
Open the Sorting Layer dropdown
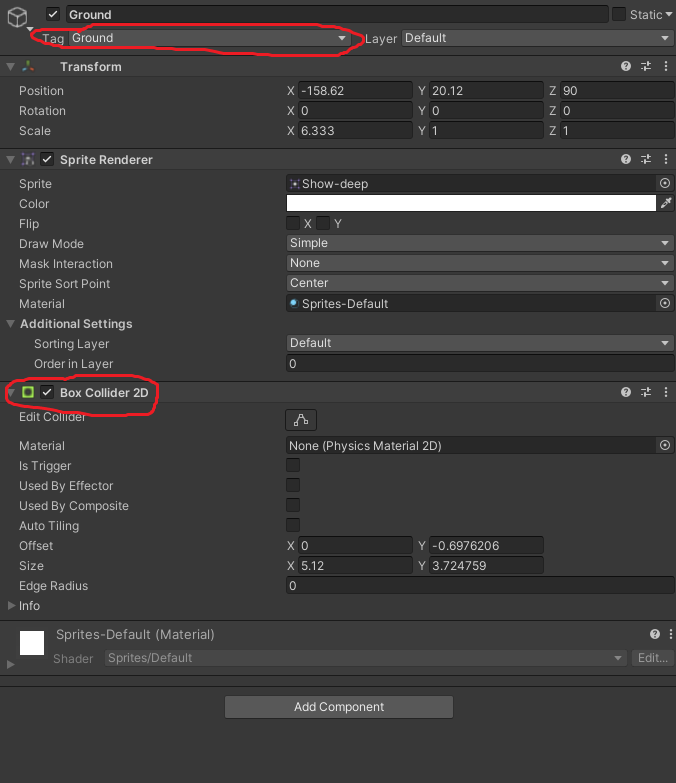[x=480, y=343]
